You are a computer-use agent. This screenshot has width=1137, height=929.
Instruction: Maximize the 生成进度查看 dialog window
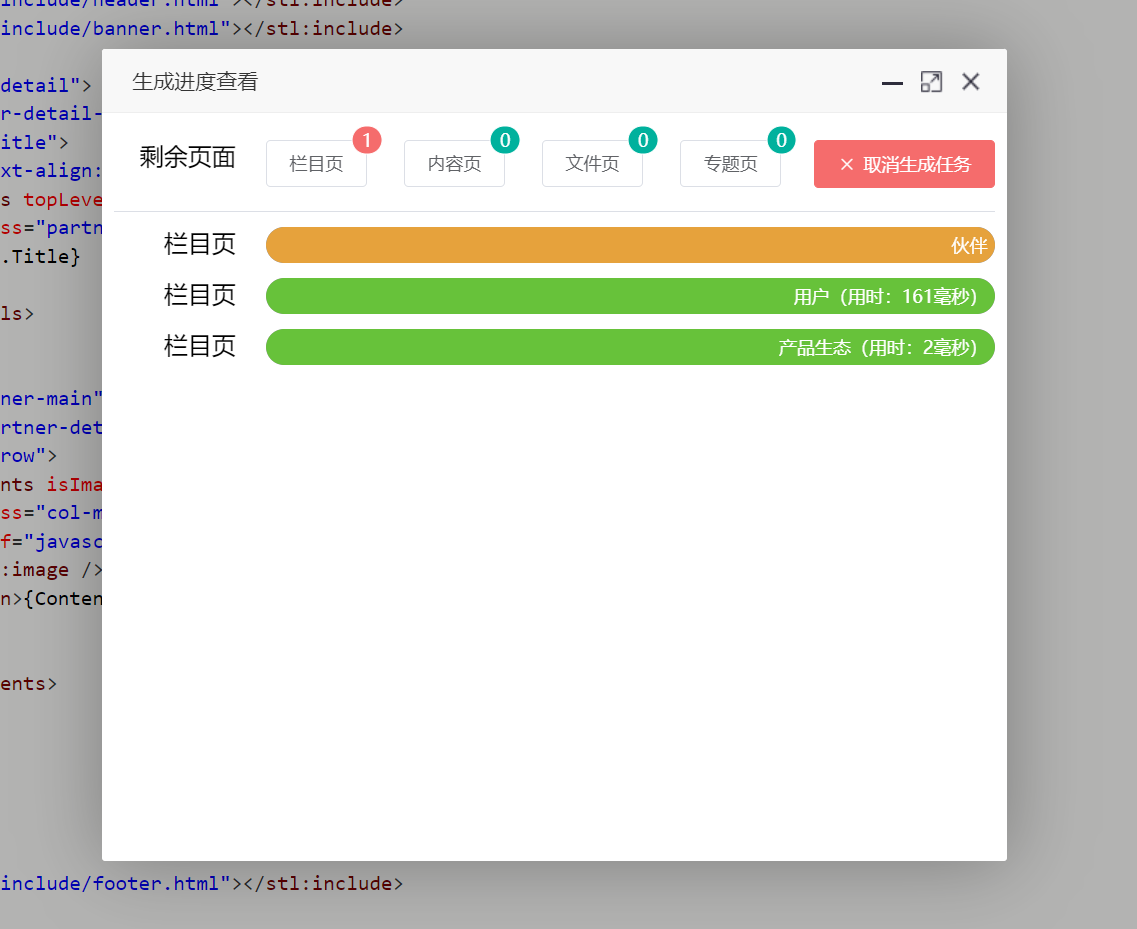click(931, 82)
